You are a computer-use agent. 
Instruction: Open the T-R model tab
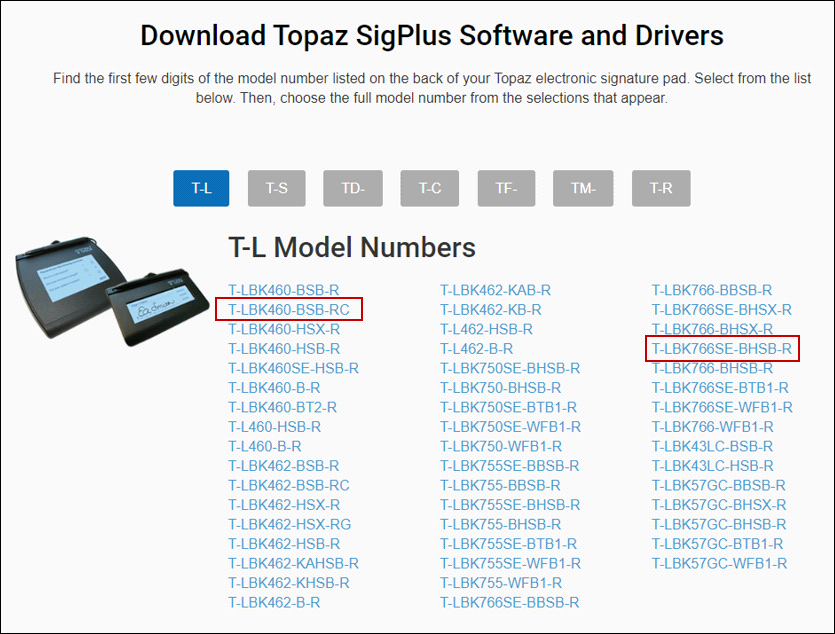click(x=661, y=188)
